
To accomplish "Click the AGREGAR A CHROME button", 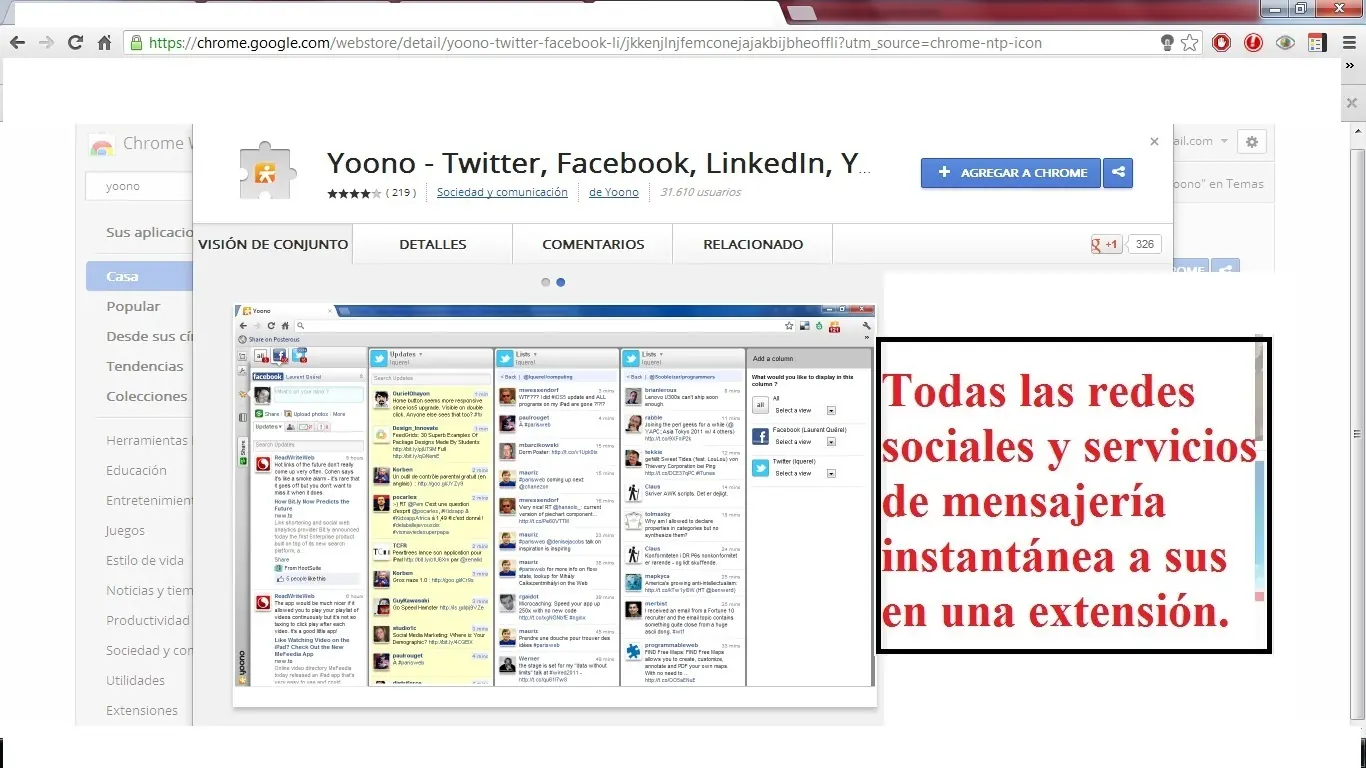I will point(1011,173).
